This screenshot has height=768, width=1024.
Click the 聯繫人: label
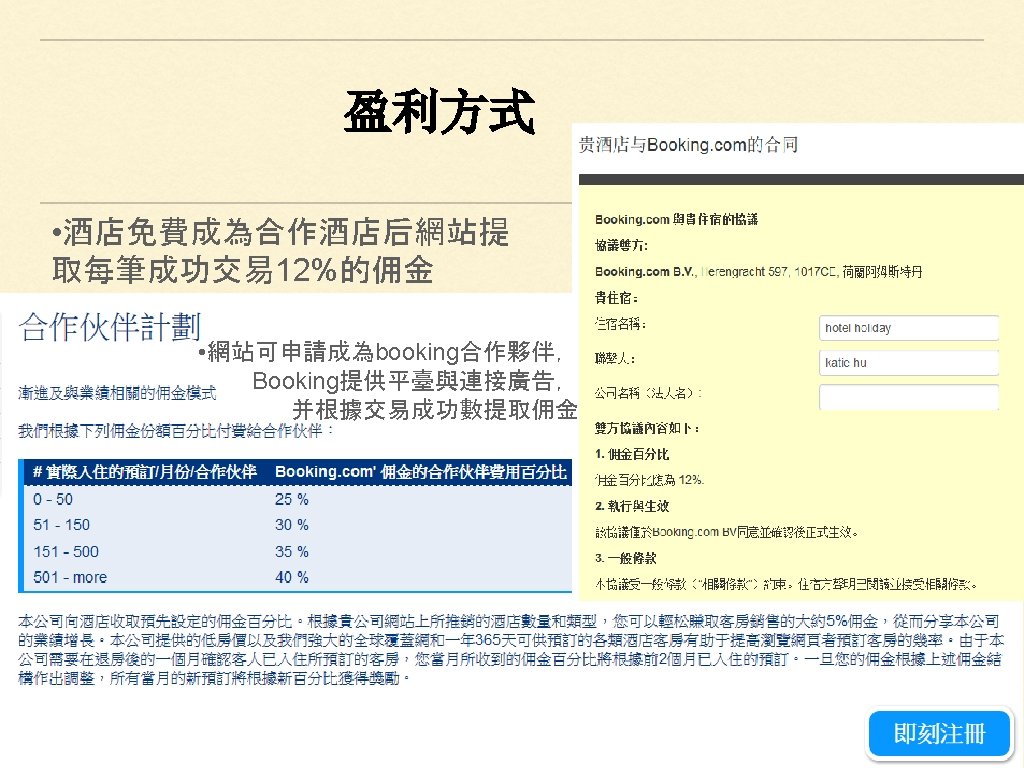[615, 359]
